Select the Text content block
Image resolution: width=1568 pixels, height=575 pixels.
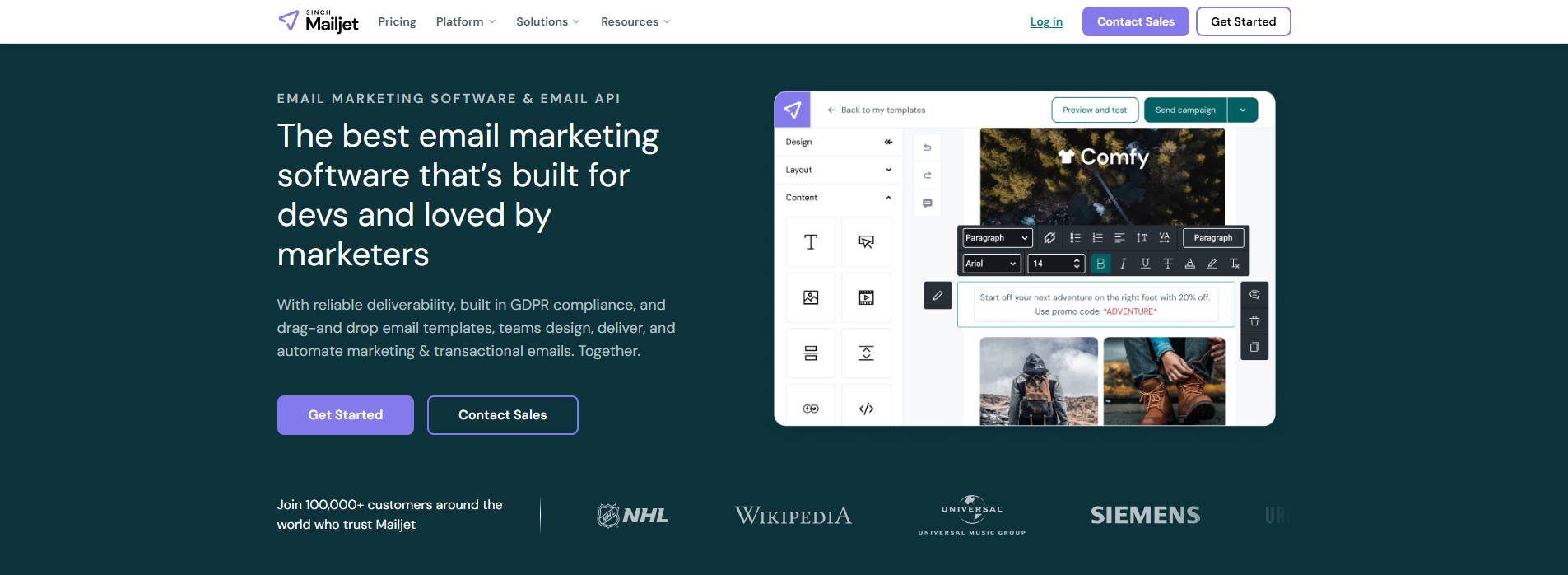coord(811,241)
